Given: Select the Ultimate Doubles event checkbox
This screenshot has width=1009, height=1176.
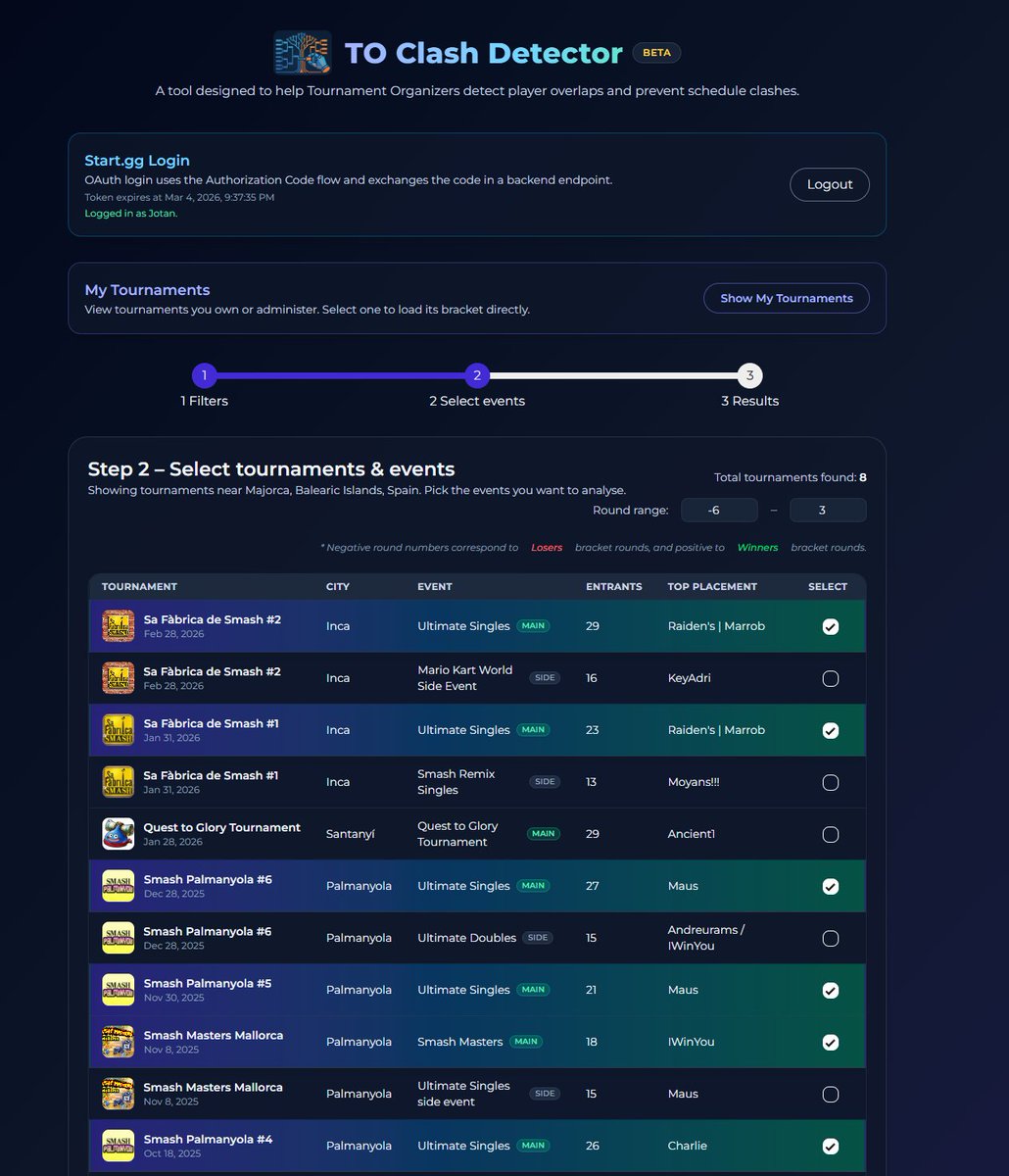Looking at the screenshot, I should 831,938.
